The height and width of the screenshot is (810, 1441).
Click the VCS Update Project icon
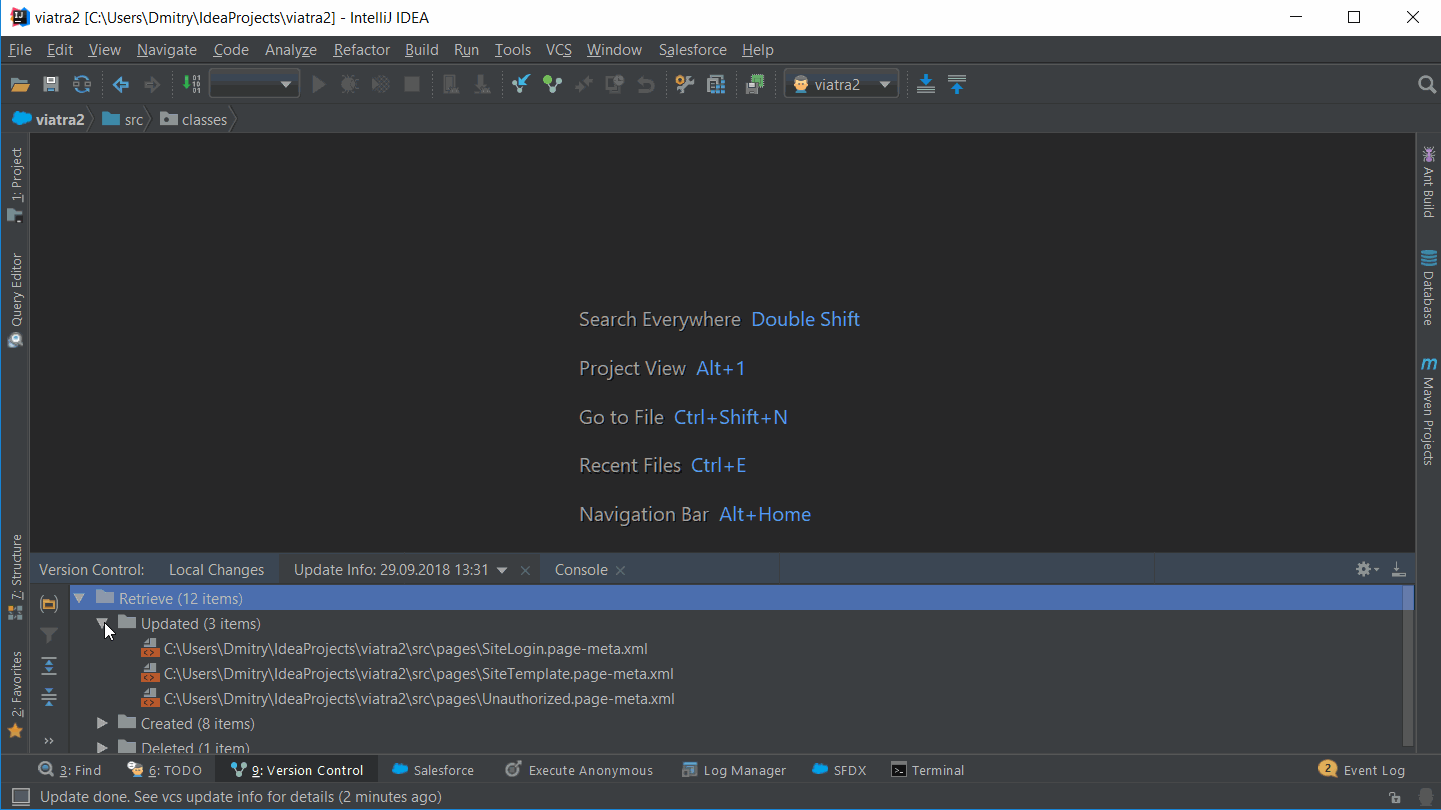(520, 85)
